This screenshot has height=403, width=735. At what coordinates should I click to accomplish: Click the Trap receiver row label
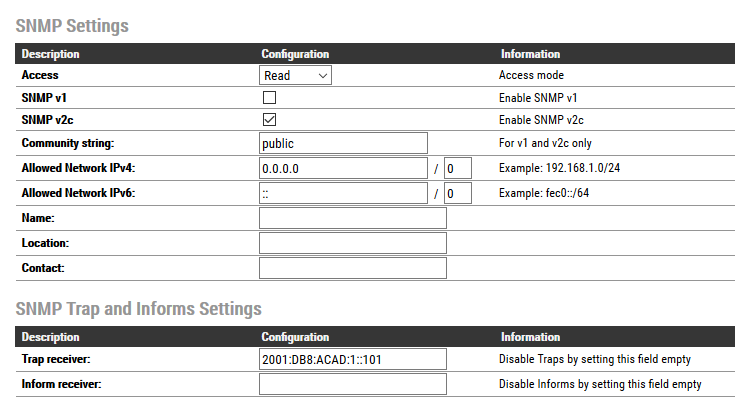pos(59,359)
